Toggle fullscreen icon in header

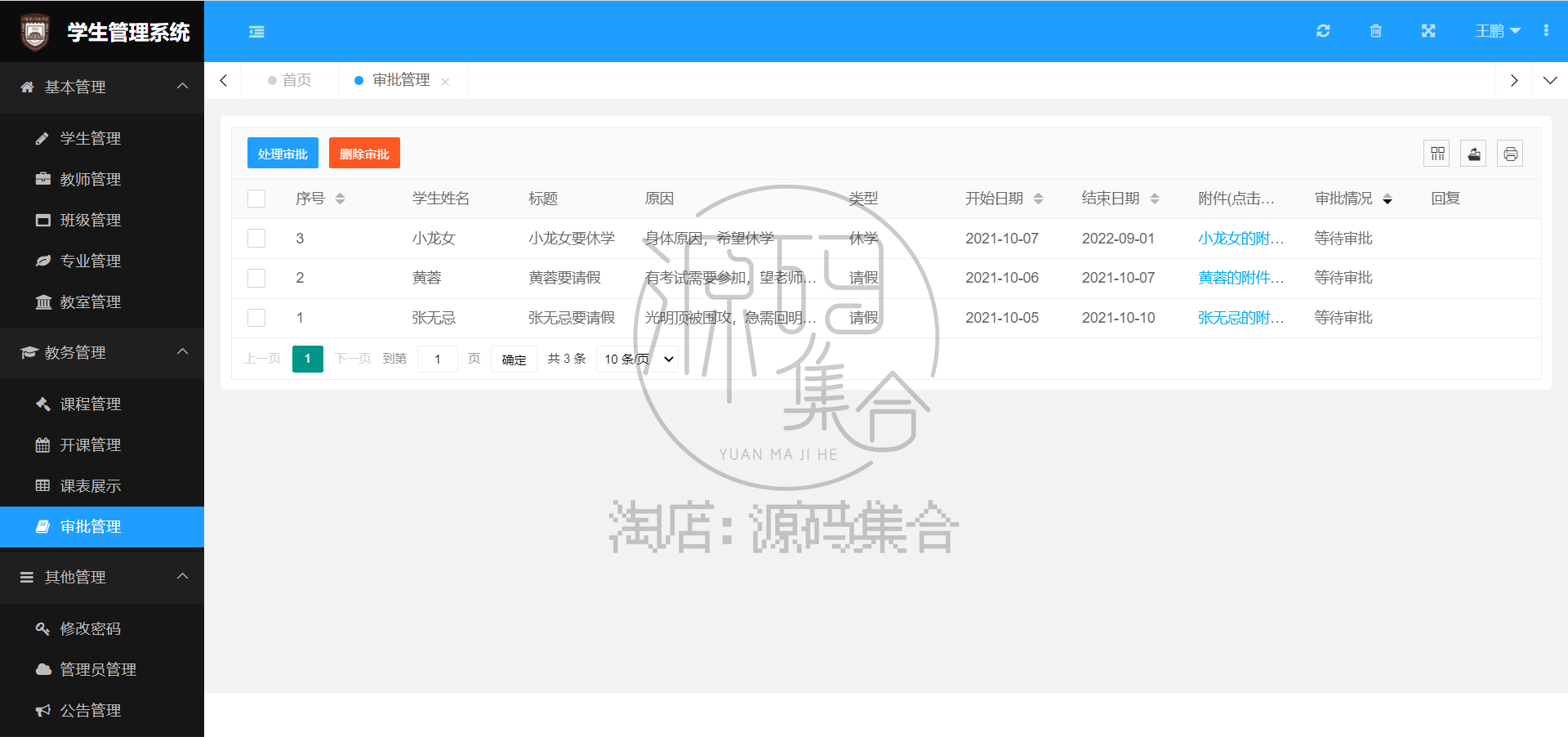click(1428, 31)
